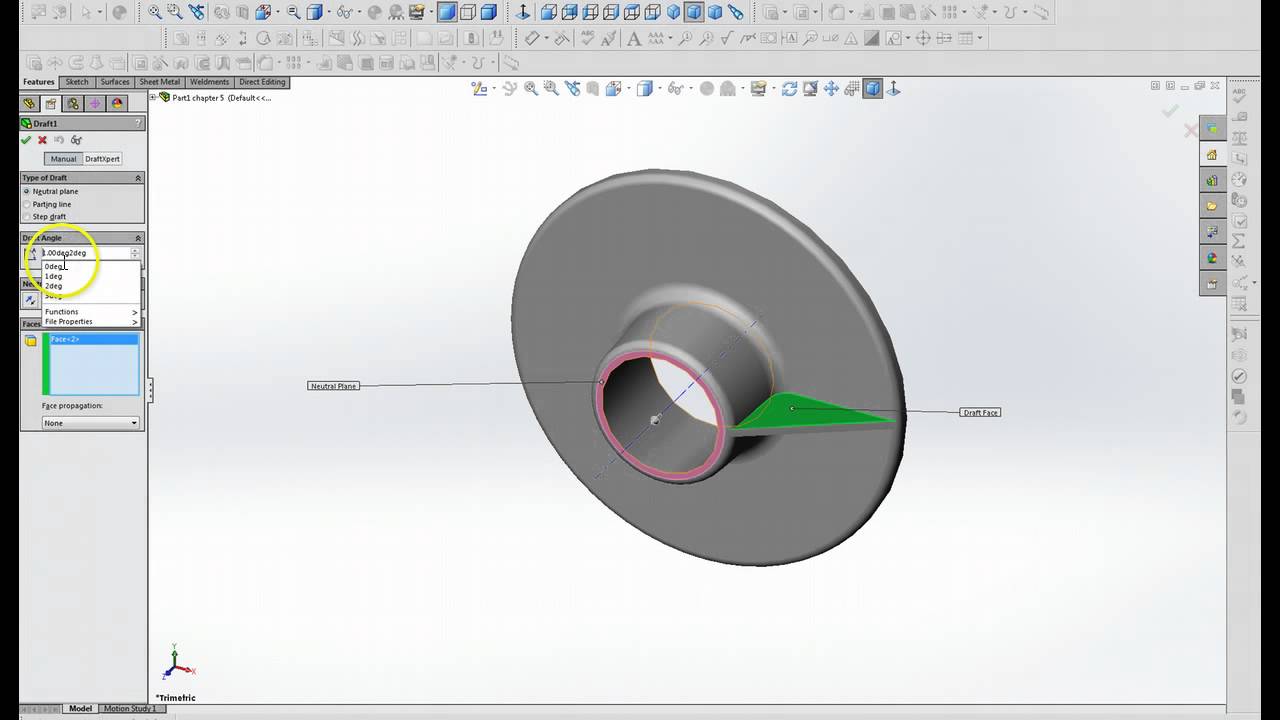Select Face<2> in Faces to Draft list
This screenshot has width=1280, height=720.
coord(94,339)
